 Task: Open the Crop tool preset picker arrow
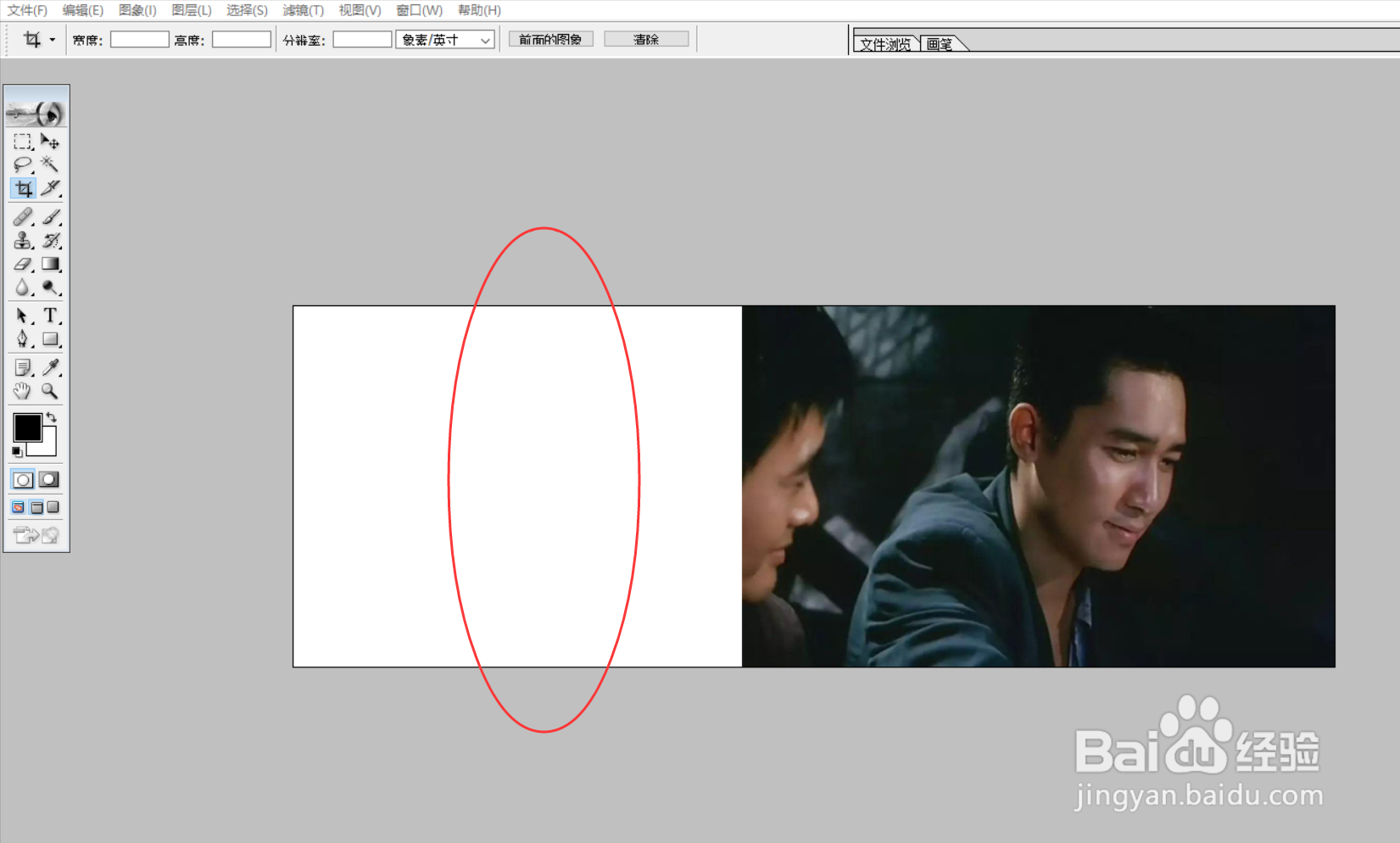pyautogui.click(x=53, y=40)
